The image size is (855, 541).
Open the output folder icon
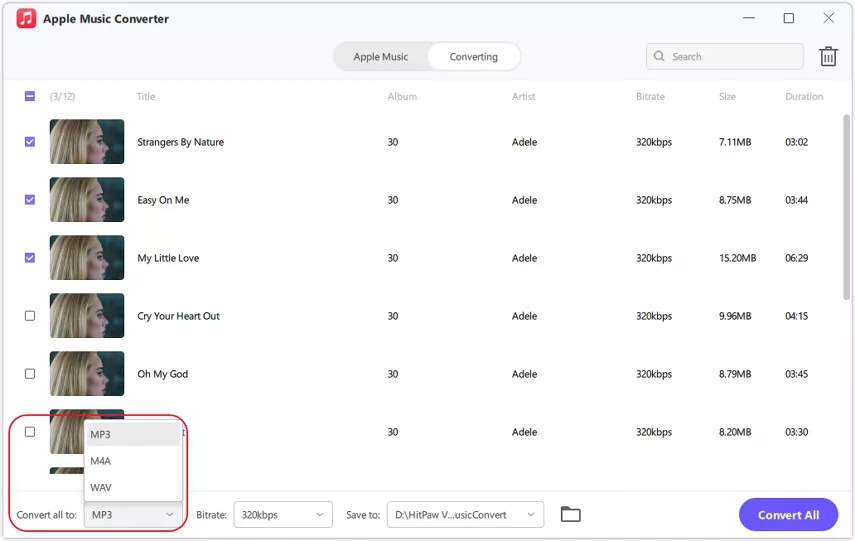point(570,515)
